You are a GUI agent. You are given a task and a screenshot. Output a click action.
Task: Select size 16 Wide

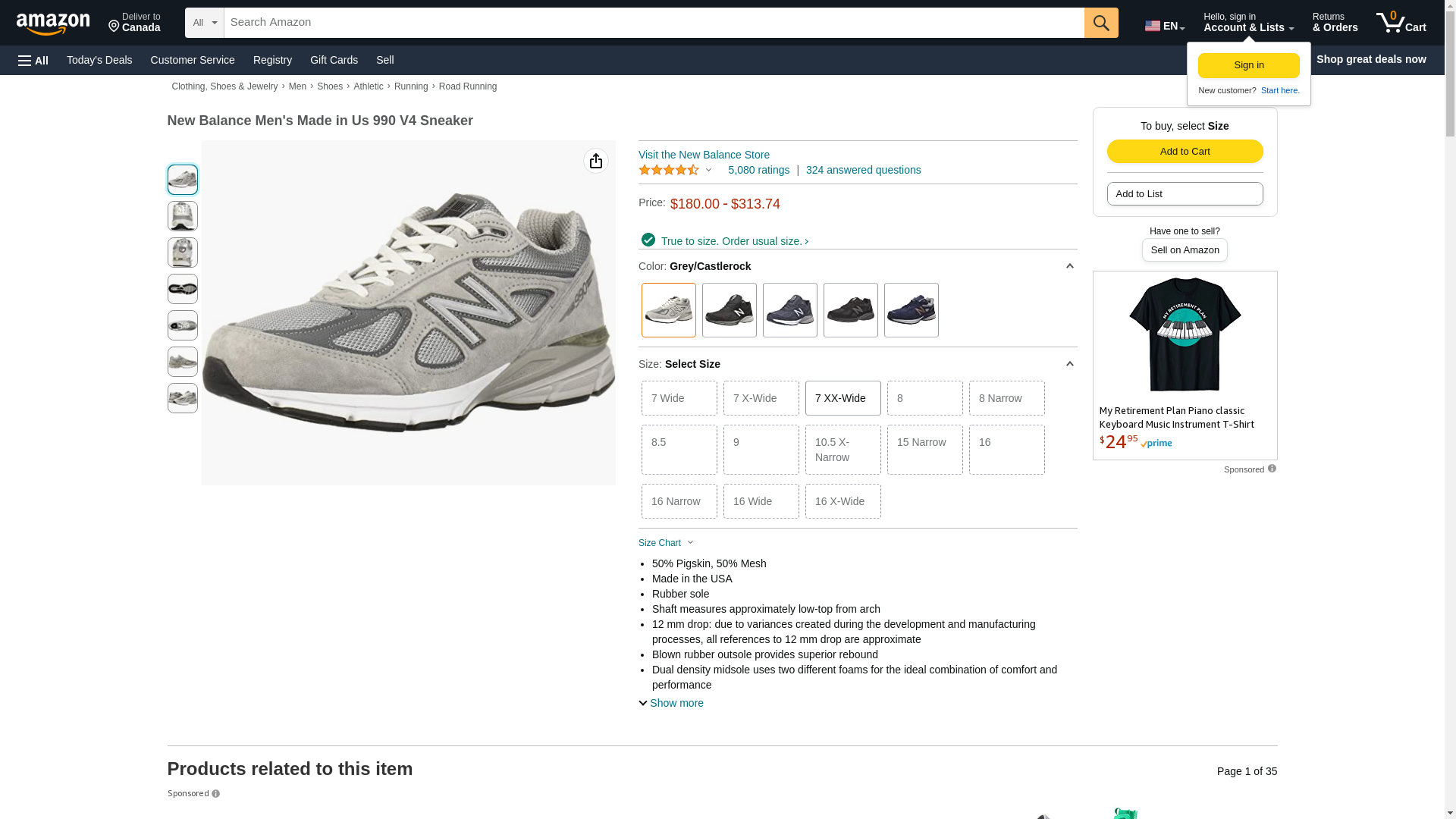click(761, 501)
